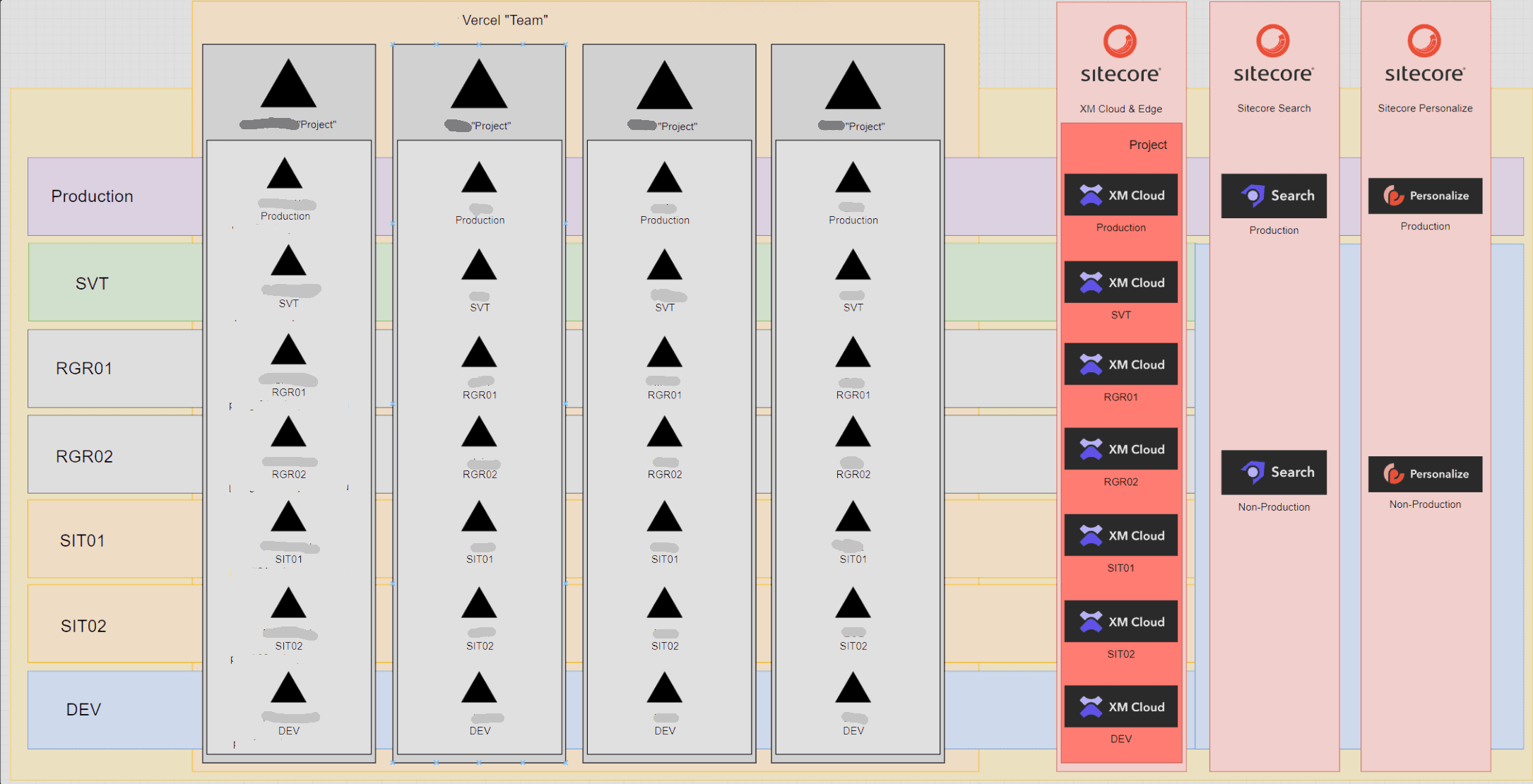The height and width of the screenshot is (784, 1533).
Task: Select the Production swimlane label
Action: click(x=92, y=196)
